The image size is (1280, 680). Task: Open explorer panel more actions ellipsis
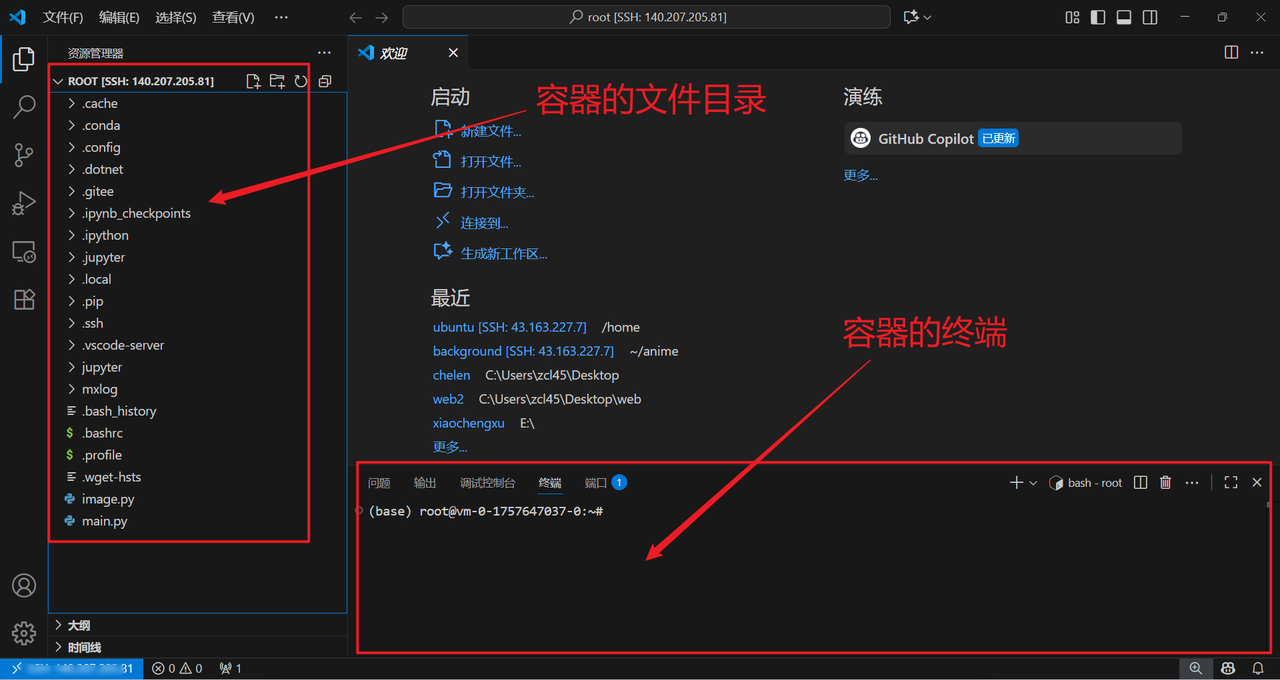(324, 53)
